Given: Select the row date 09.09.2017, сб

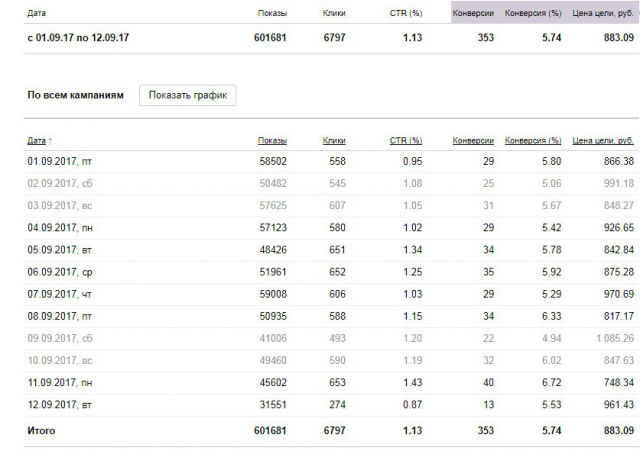Looking at the screenshot, I should point(60,338).
